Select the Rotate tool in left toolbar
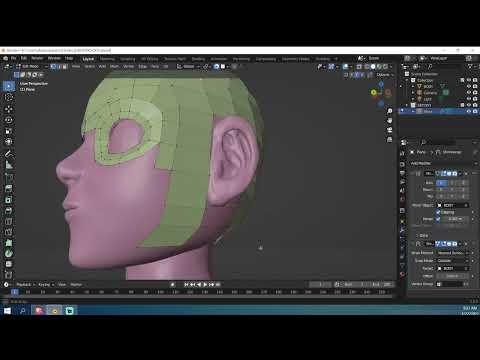The width and height of the screenshot is (480, 360). click(x=9, y=120)
